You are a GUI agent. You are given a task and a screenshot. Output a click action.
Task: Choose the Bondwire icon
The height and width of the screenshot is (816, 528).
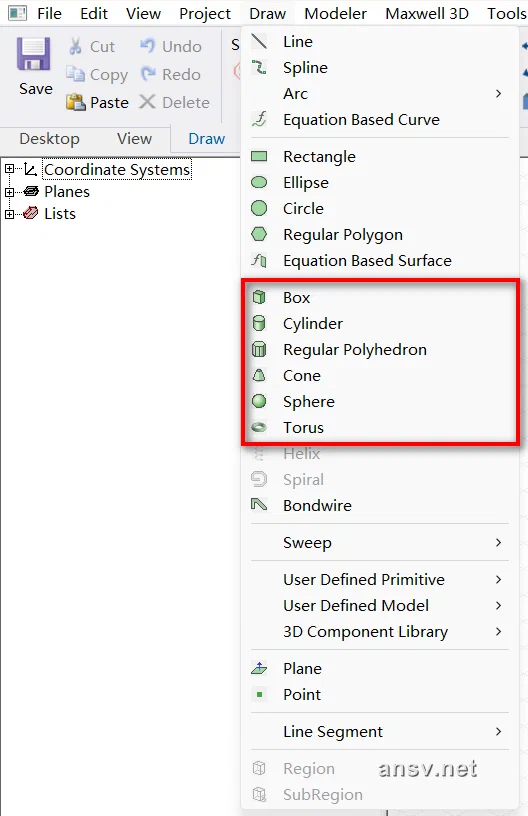259,504
